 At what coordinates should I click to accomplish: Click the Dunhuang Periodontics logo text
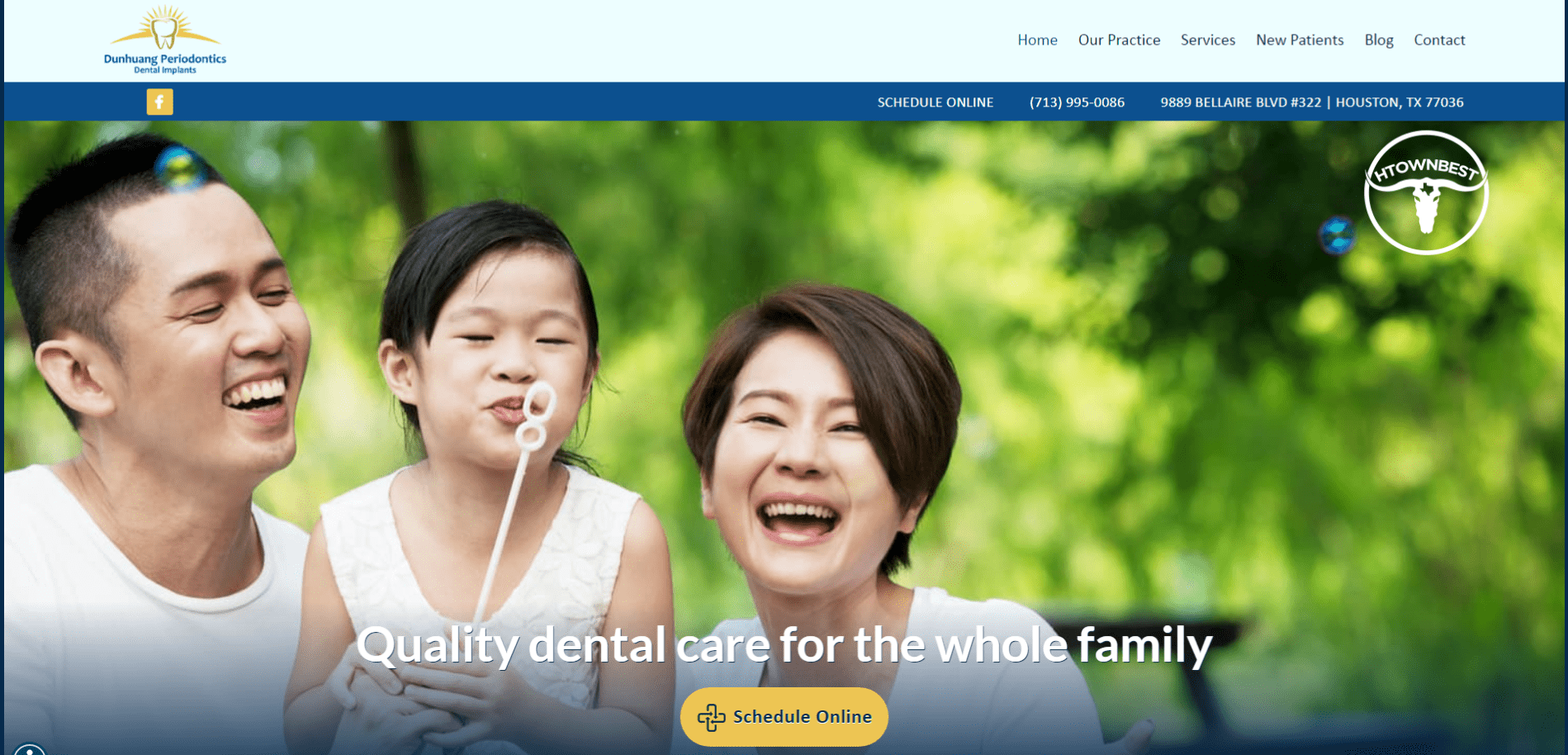(165, 59)
